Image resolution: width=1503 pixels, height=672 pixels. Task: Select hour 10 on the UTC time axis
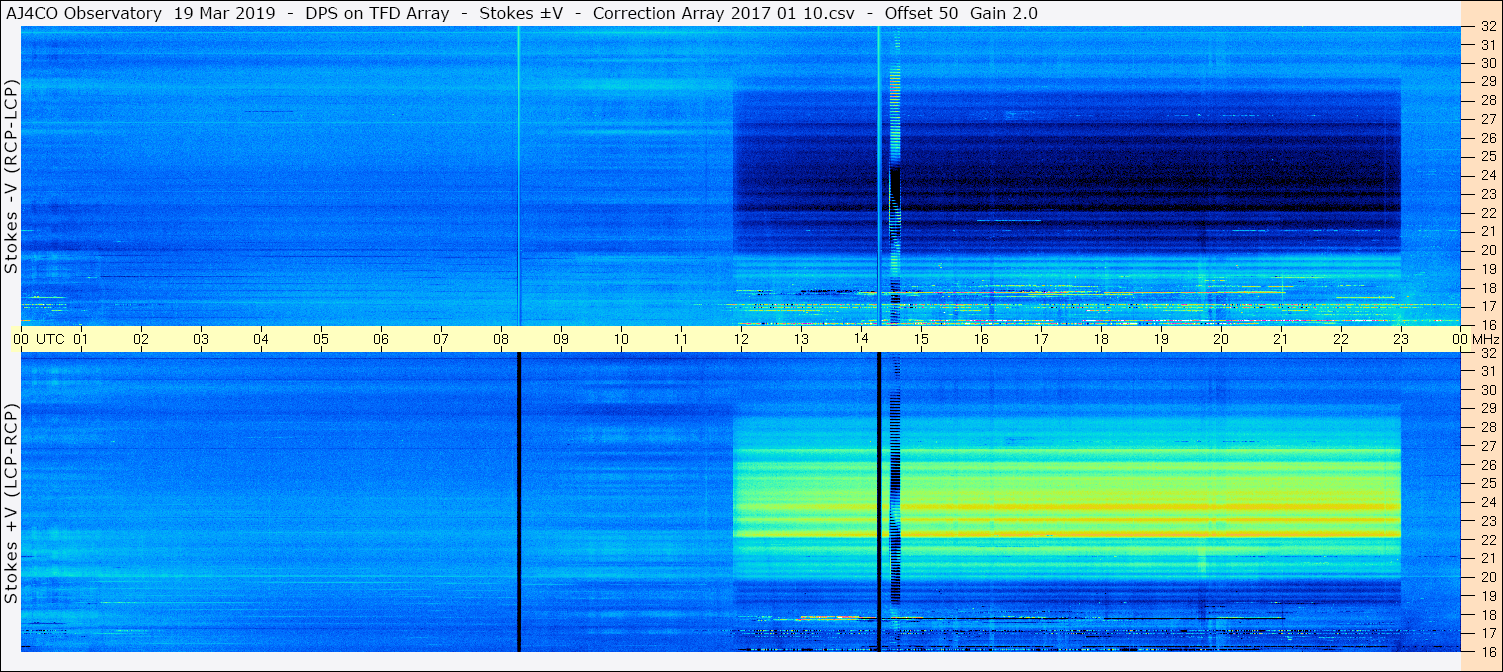click(x=621, y=339)
